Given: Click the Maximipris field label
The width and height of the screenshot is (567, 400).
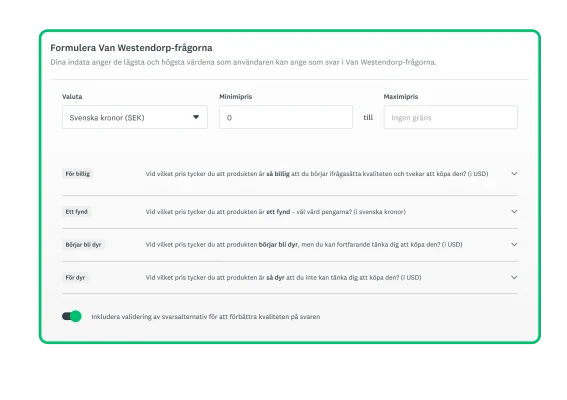Looking at the screenshot, I should click(401, 97).
